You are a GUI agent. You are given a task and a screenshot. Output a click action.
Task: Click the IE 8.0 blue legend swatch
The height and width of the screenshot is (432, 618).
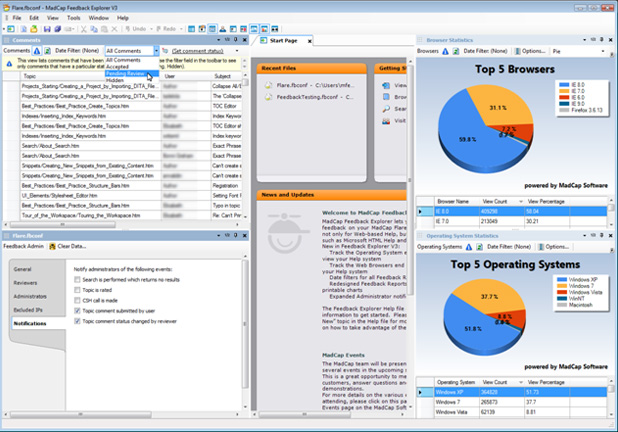564,85
